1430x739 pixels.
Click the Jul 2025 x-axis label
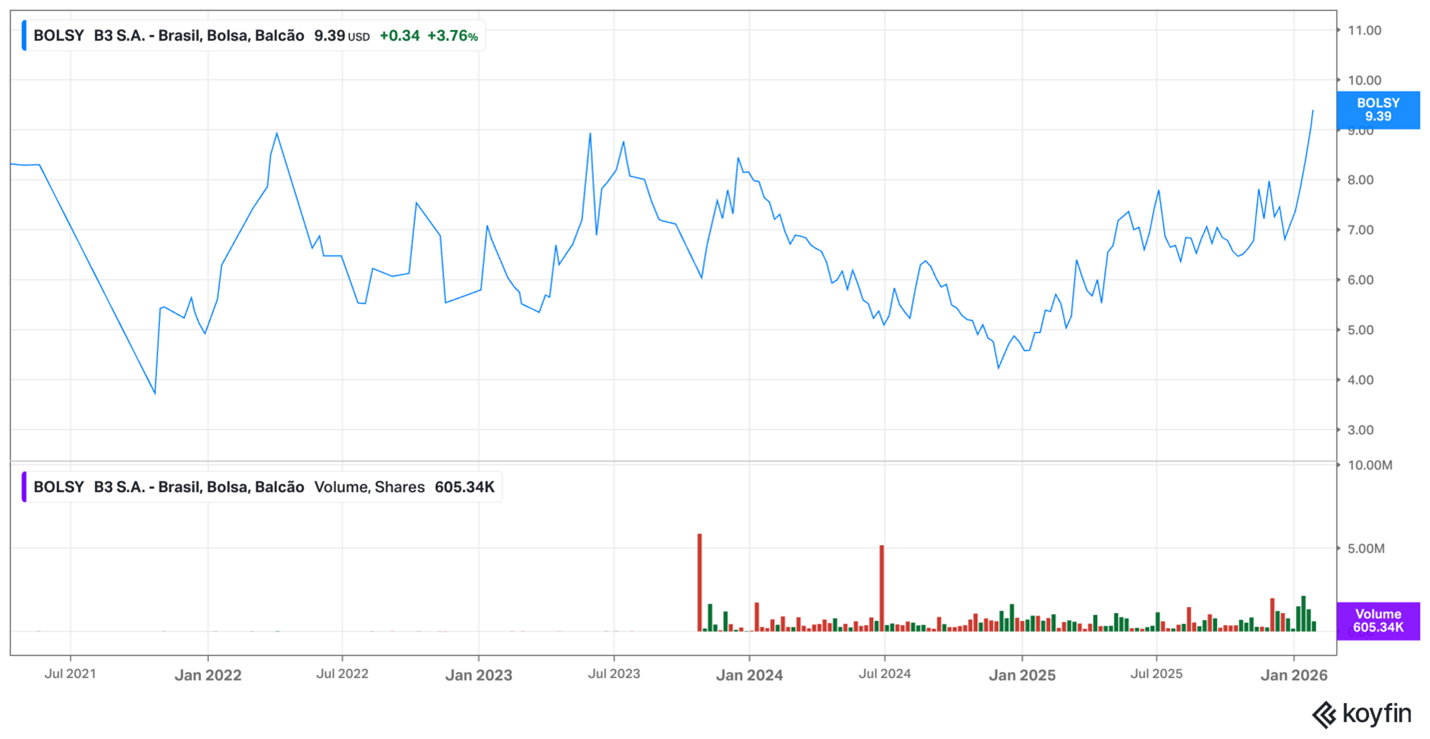coord(1156,674)
